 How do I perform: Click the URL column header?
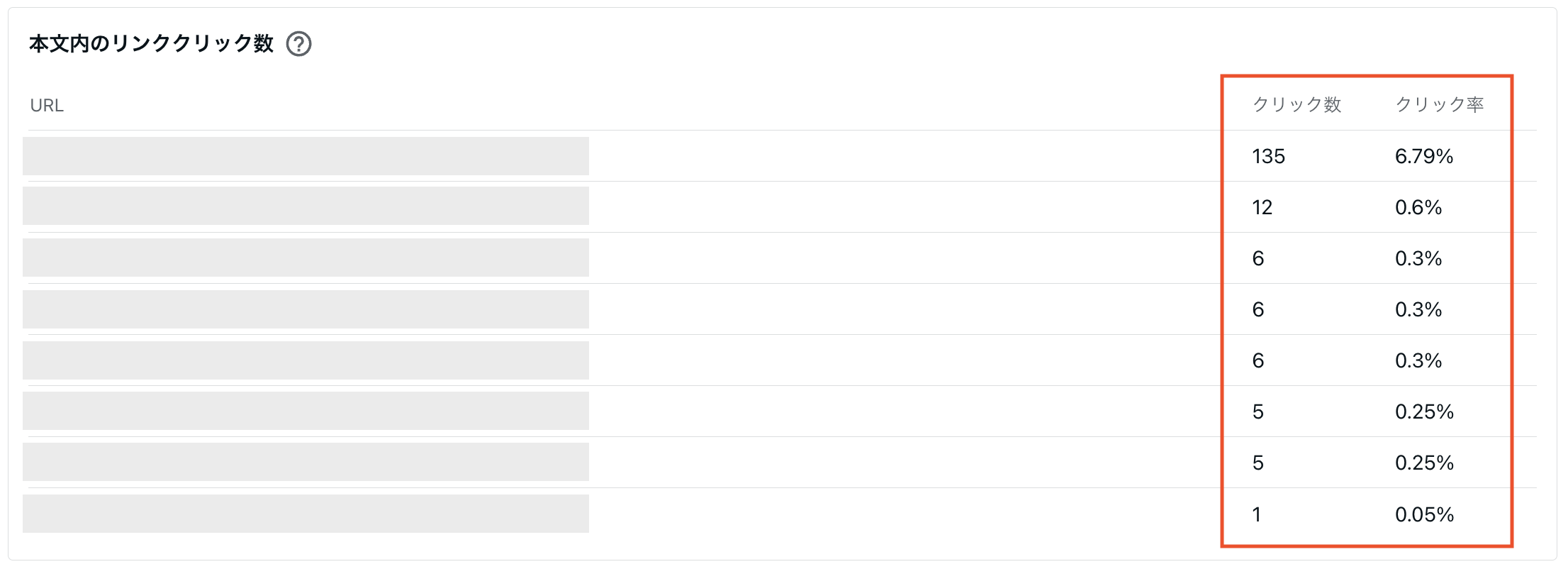tap(47, 106)
